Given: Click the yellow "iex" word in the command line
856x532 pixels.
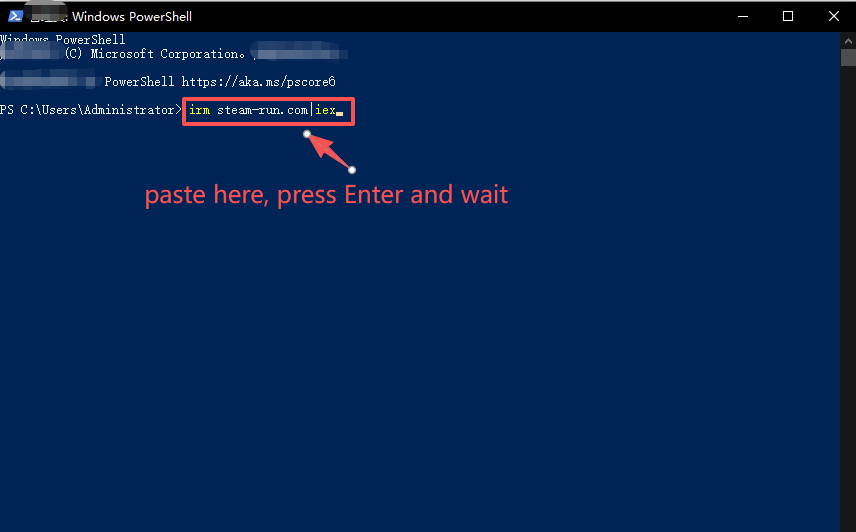Looking at the screenshot, I should point(325,110).
